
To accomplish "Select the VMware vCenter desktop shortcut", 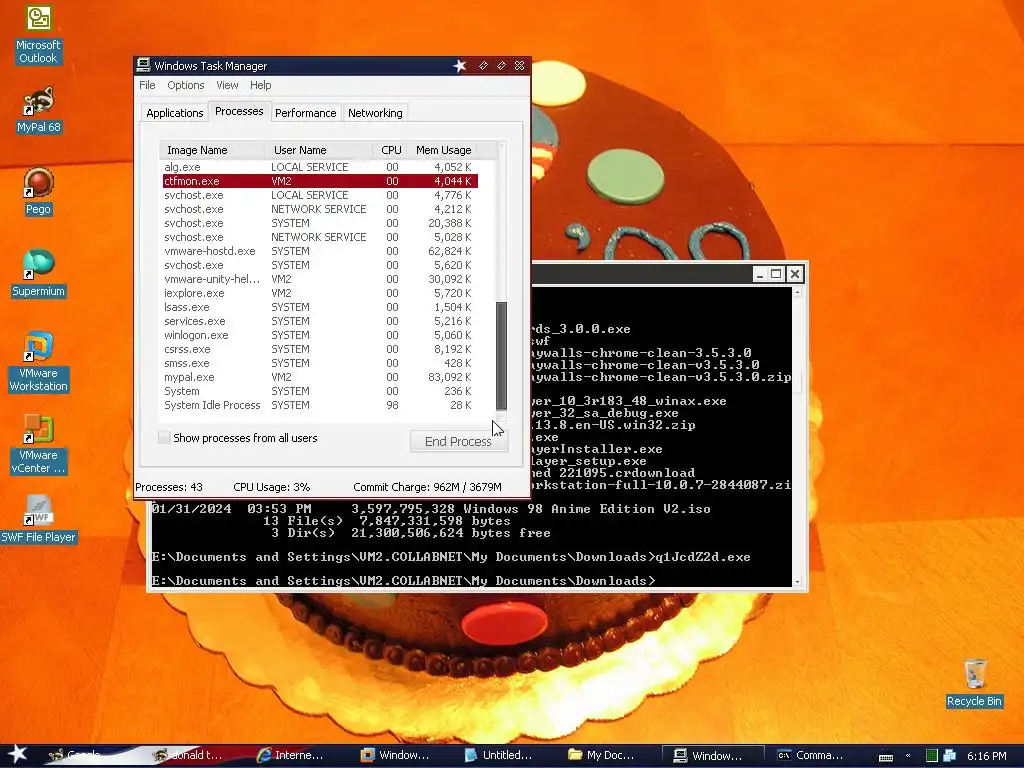I will [38, 444].
